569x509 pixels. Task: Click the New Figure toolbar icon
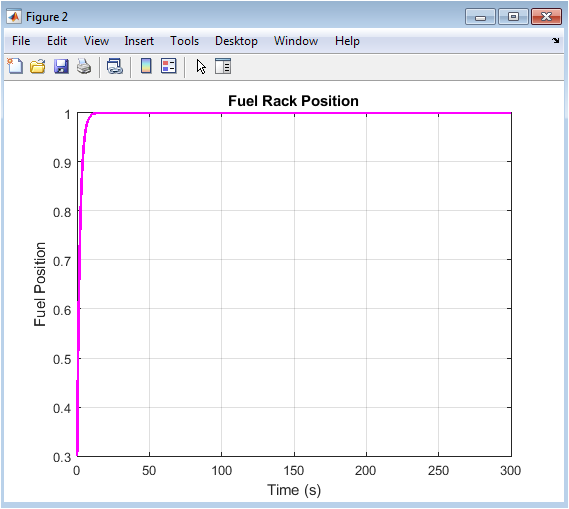click(15, 66)
